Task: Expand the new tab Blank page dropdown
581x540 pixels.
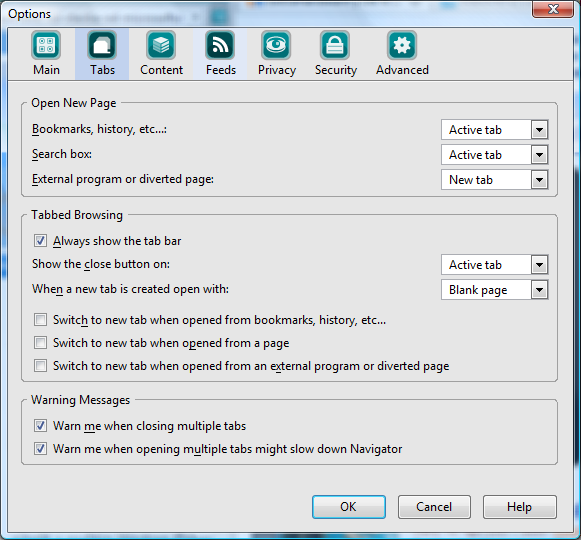Action: 495,290
